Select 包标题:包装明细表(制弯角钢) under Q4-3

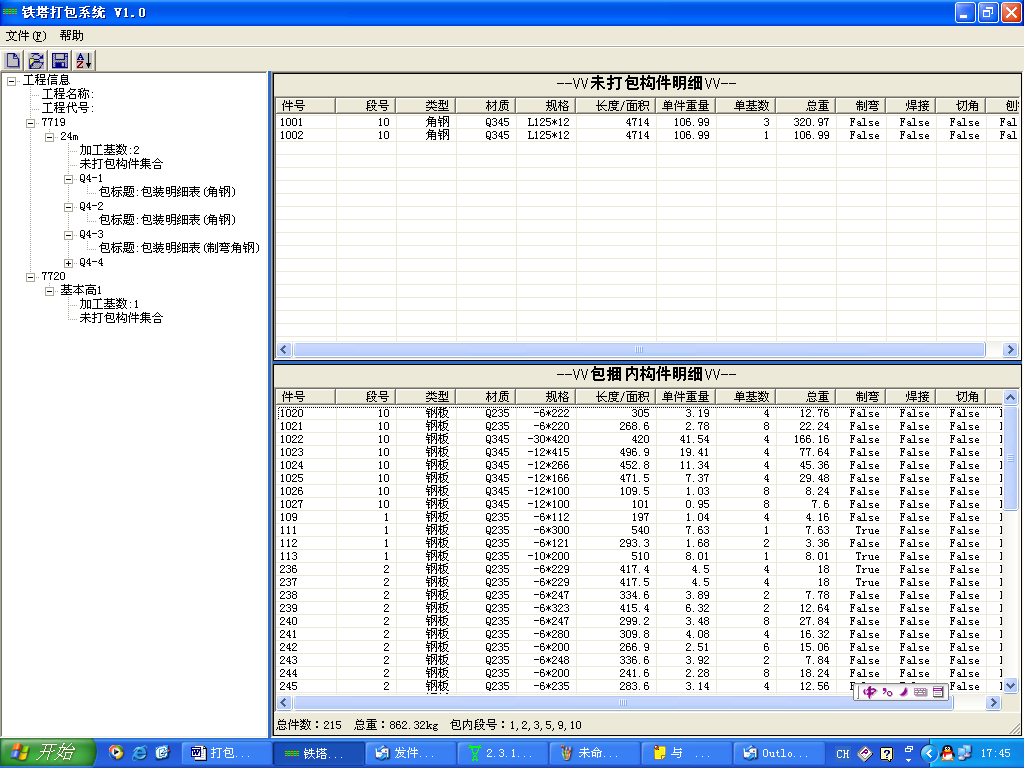(180, 248)
